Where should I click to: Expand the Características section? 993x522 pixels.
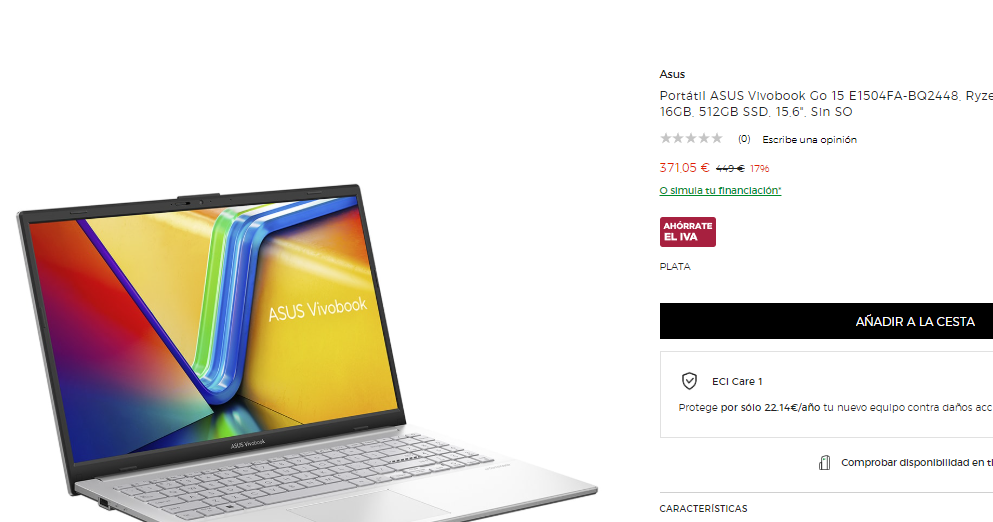point(703,509)
